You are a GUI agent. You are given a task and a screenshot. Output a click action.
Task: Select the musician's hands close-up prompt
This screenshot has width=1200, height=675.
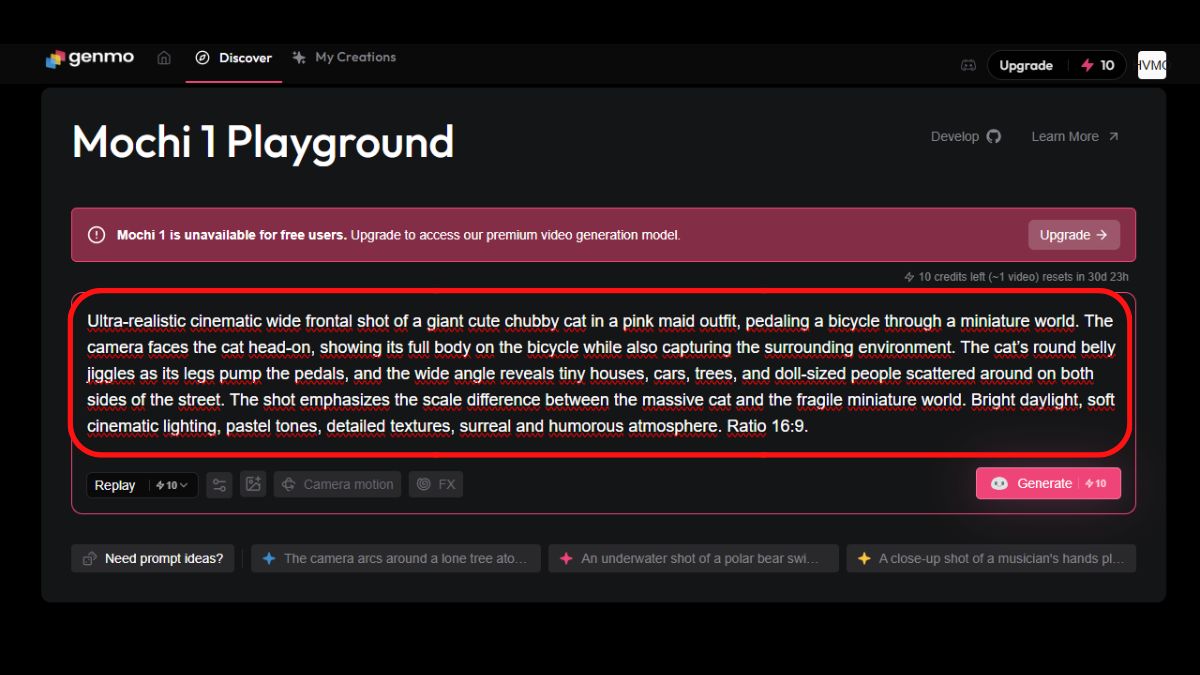[991, 558]
